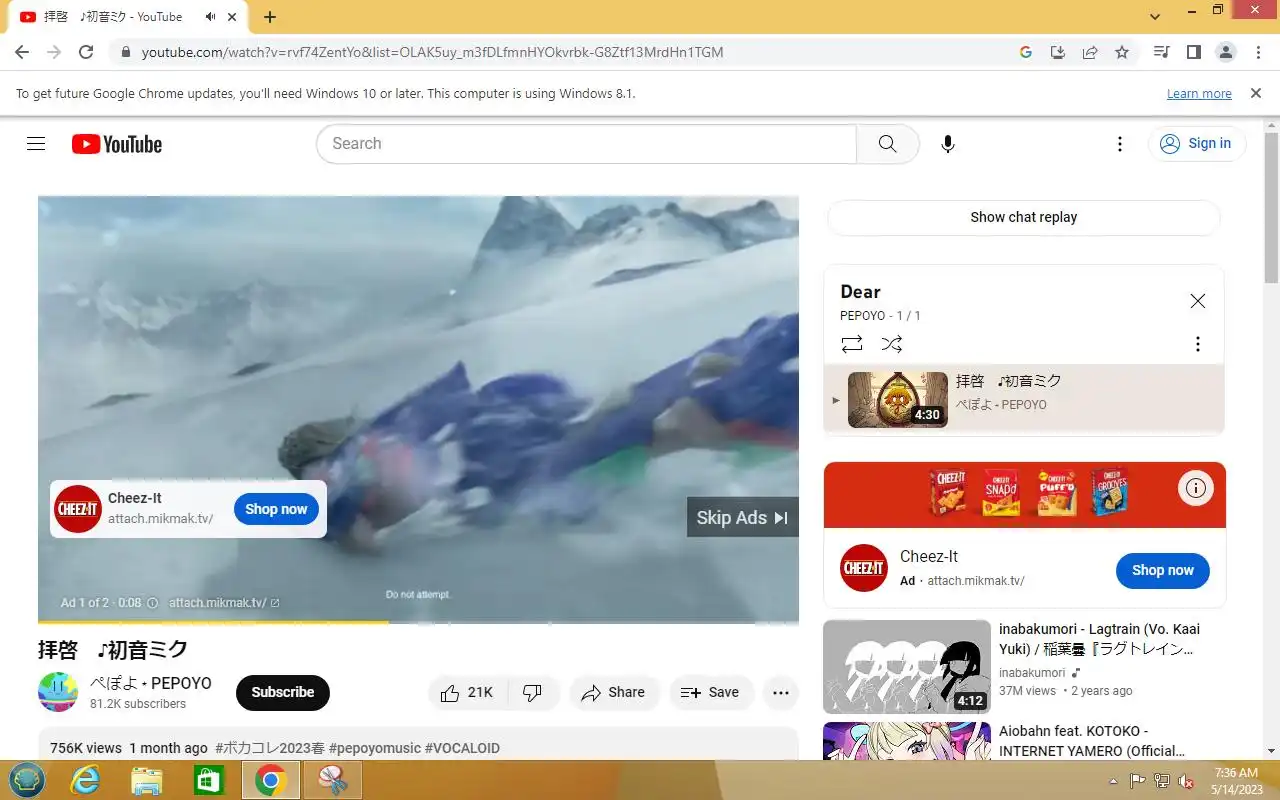
Task: Open YouTube settings three-dot menu
Action: click(1120, 144)
